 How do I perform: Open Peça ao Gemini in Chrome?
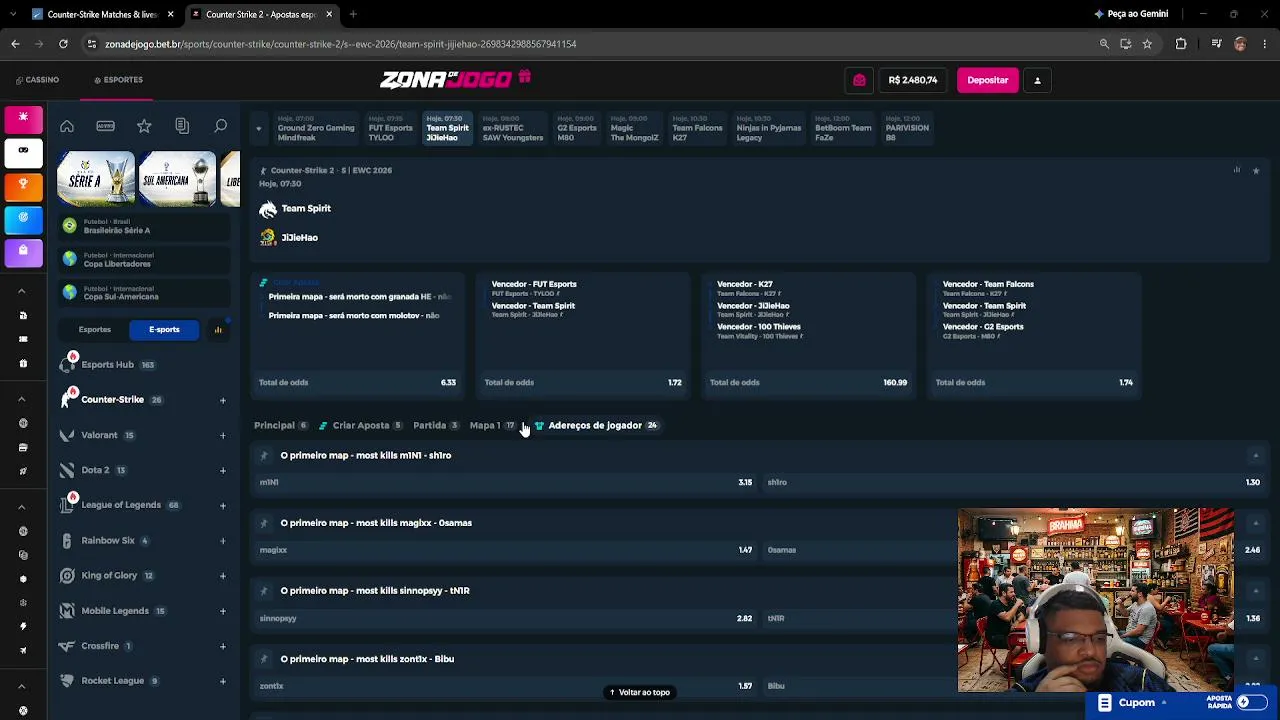click(x=1131, y=14)
